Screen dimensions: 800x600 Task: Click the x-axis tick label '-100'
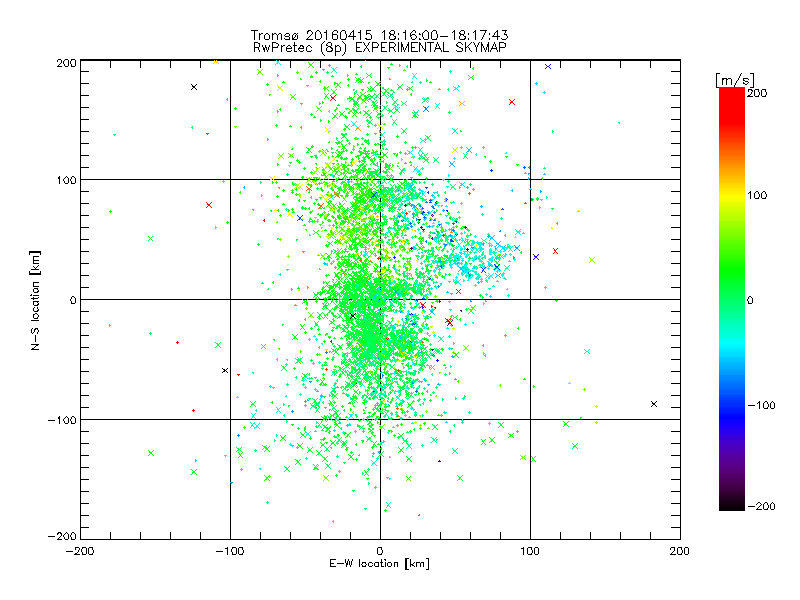(x=230, y=551)
